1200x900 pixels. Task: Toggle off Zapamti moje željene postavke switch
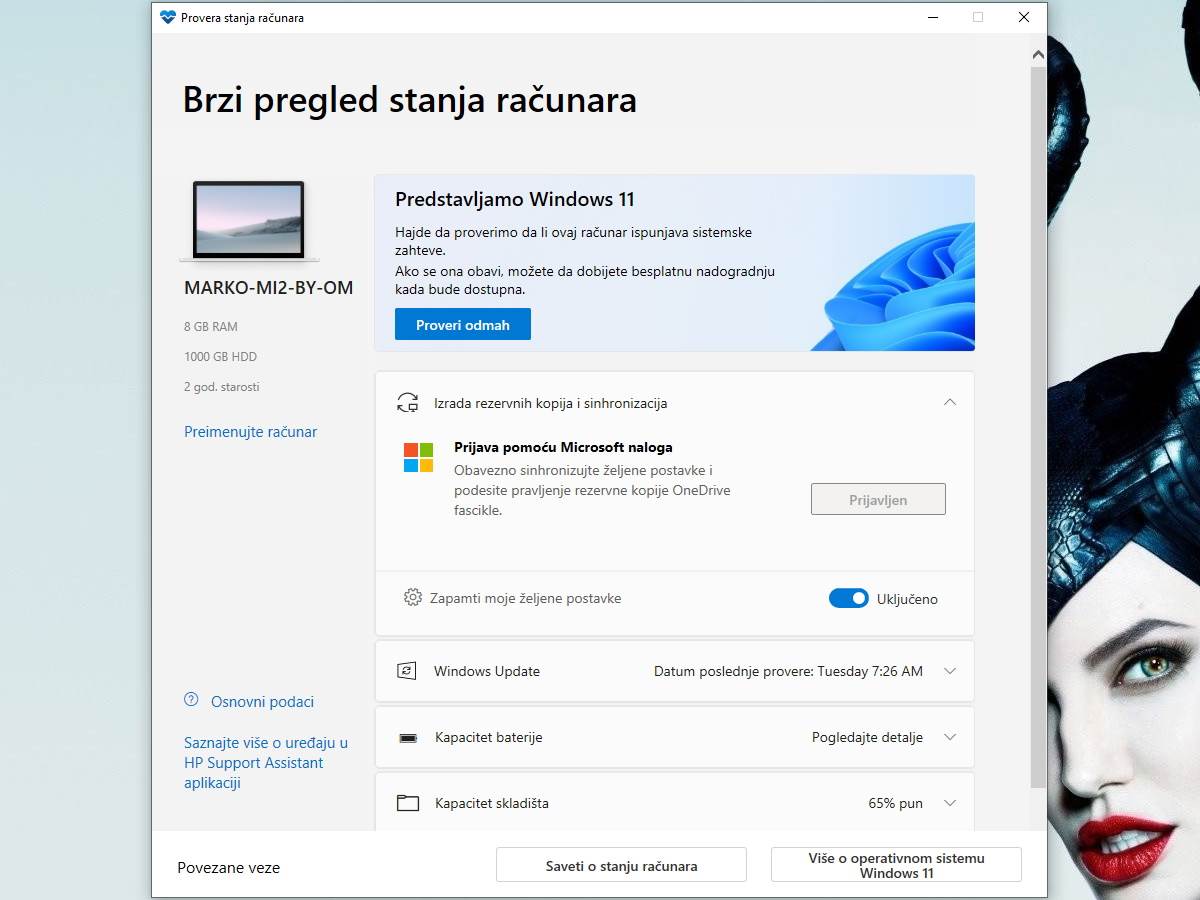tap(848, 599)
